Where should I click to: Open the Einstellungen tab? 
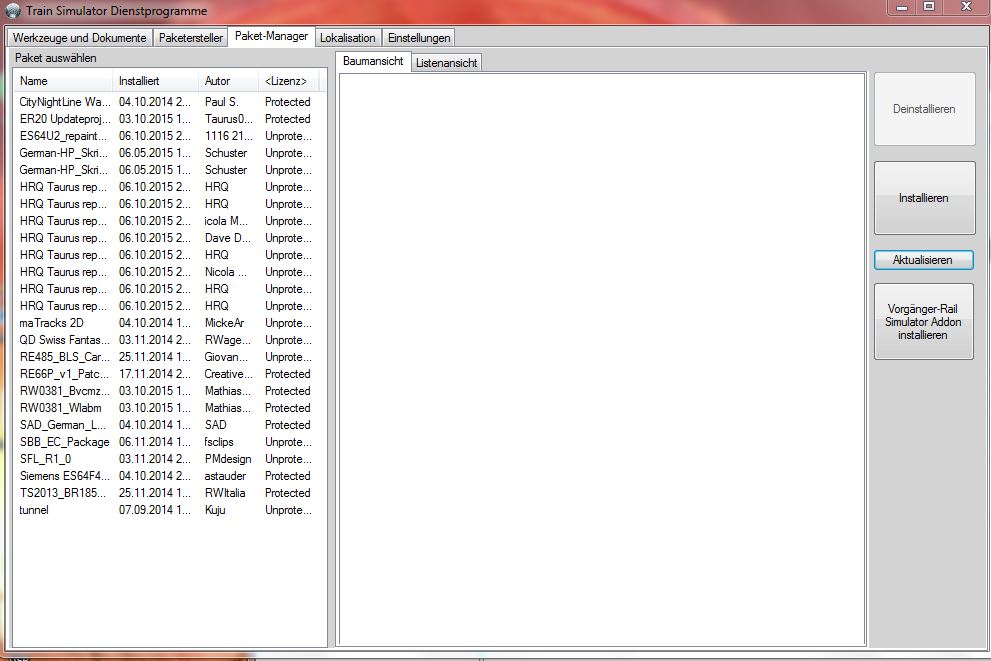click(x=419, y=38)
